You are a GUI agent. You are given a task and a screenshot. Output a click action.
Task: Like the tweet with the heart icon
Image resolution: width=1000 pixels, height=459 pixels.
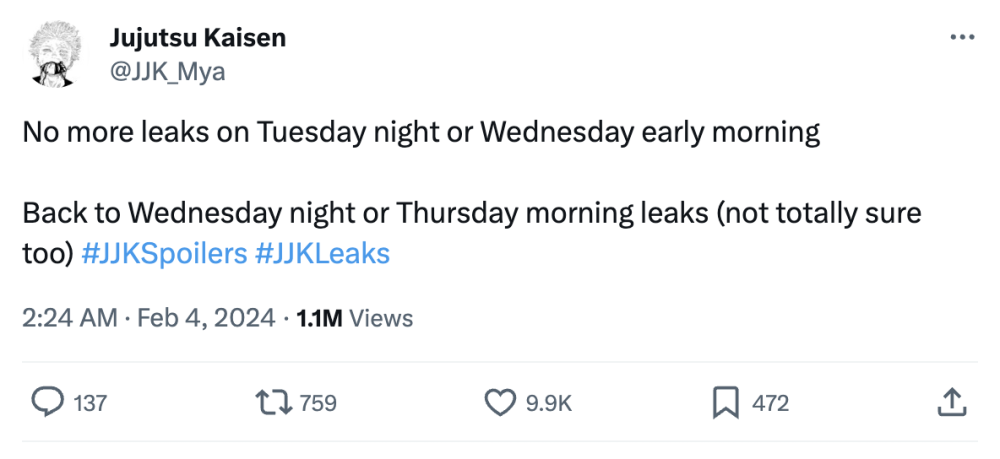[498, 402]
